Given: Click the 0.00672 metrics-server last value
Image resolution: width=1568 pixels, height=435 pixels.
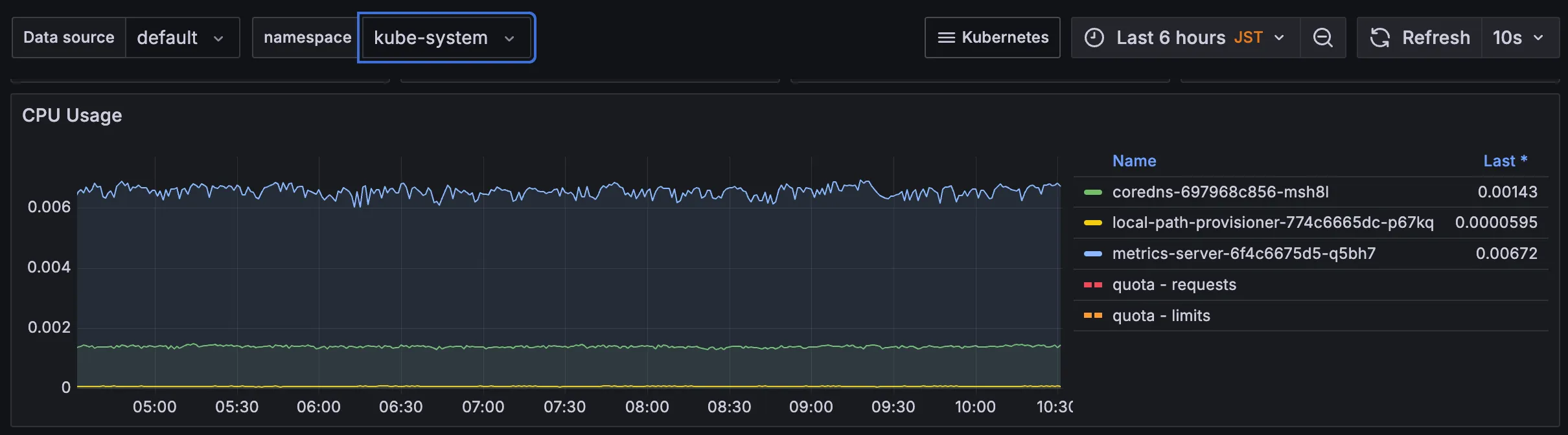Looking at the screenshot, I should point(1506,253).
